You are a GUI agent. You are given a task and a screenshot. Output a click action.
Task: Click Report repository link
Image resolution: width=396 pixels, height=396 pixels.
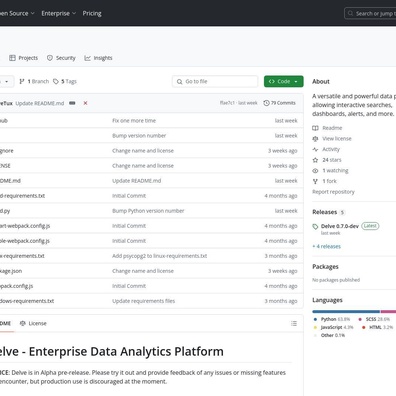pos(333,192)
